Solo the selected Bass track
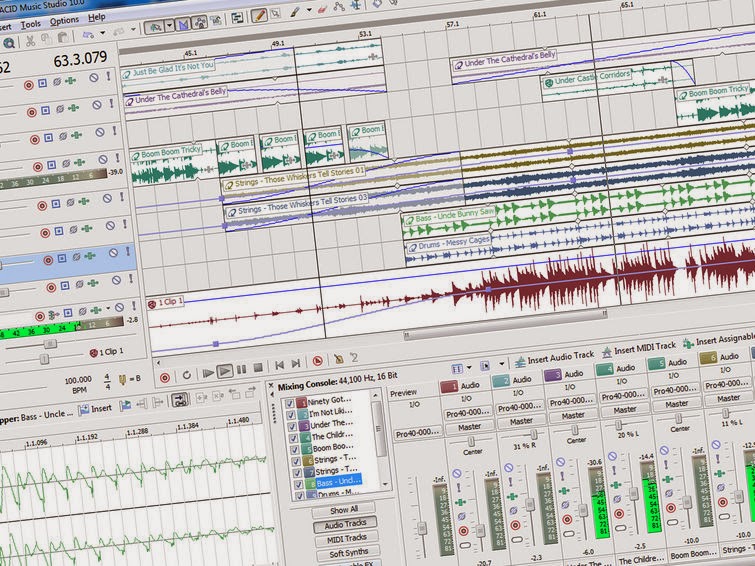The image size is (755, 566). 128,251
